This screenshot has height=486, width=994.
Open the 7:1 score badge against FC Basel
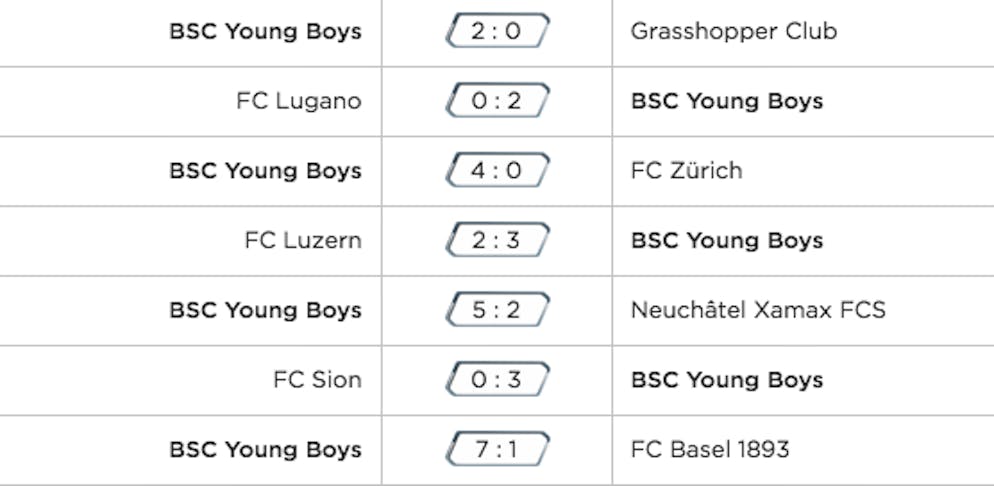pos(497,449)
